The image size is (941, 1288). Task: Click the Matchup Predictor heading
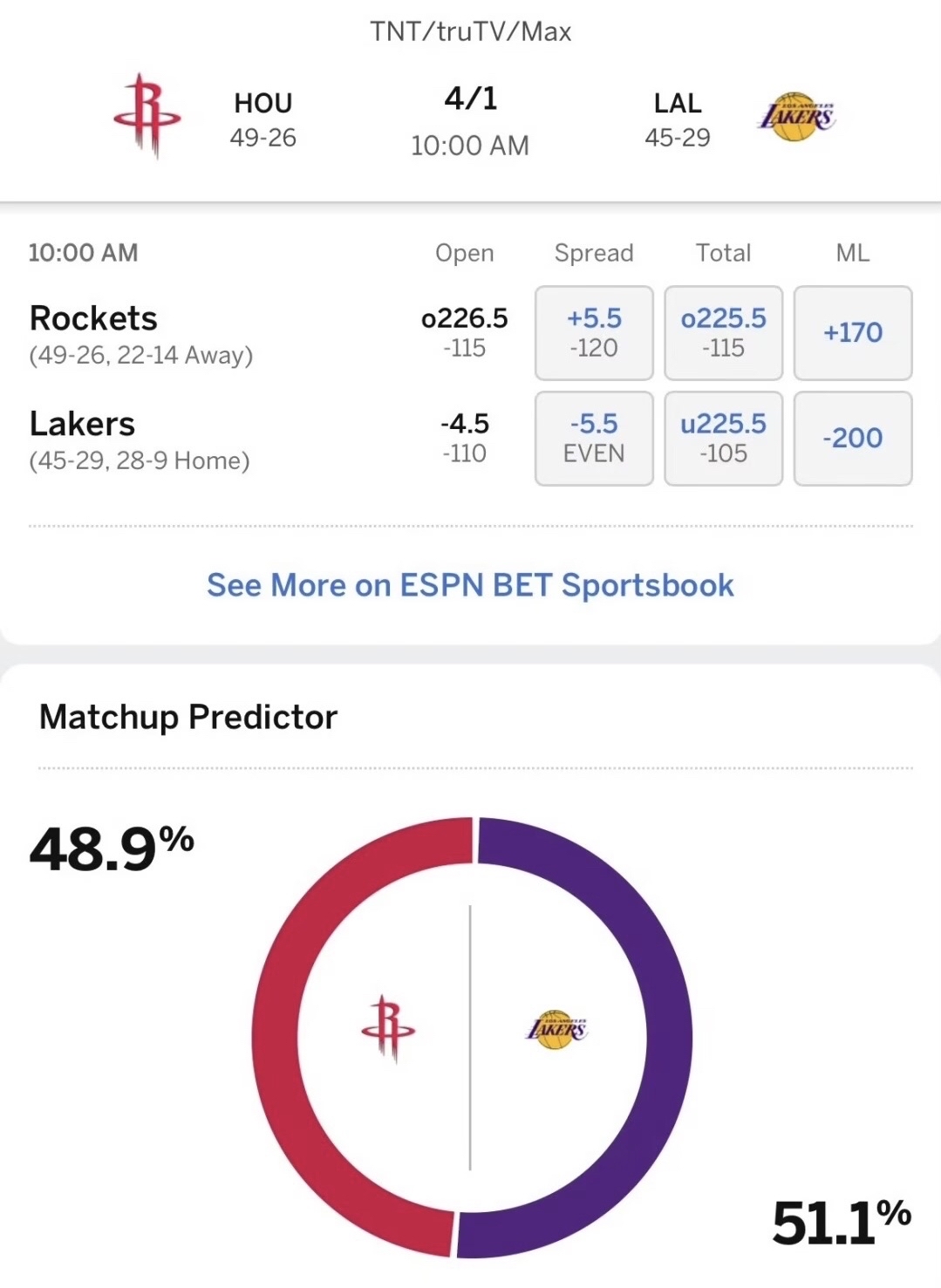pyautogui.click(x=188, y=717)
